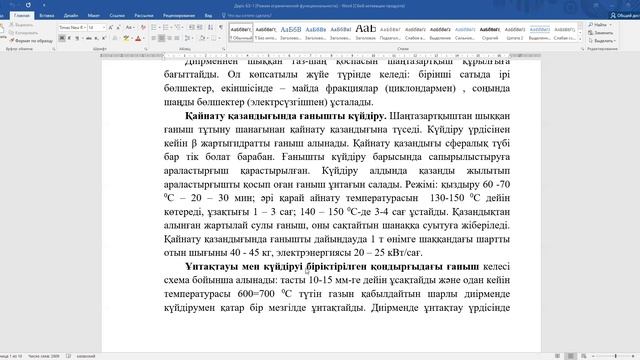The image size is (640, 360).
Task: Click the Format Painter button
Action: tap(31, 41)
